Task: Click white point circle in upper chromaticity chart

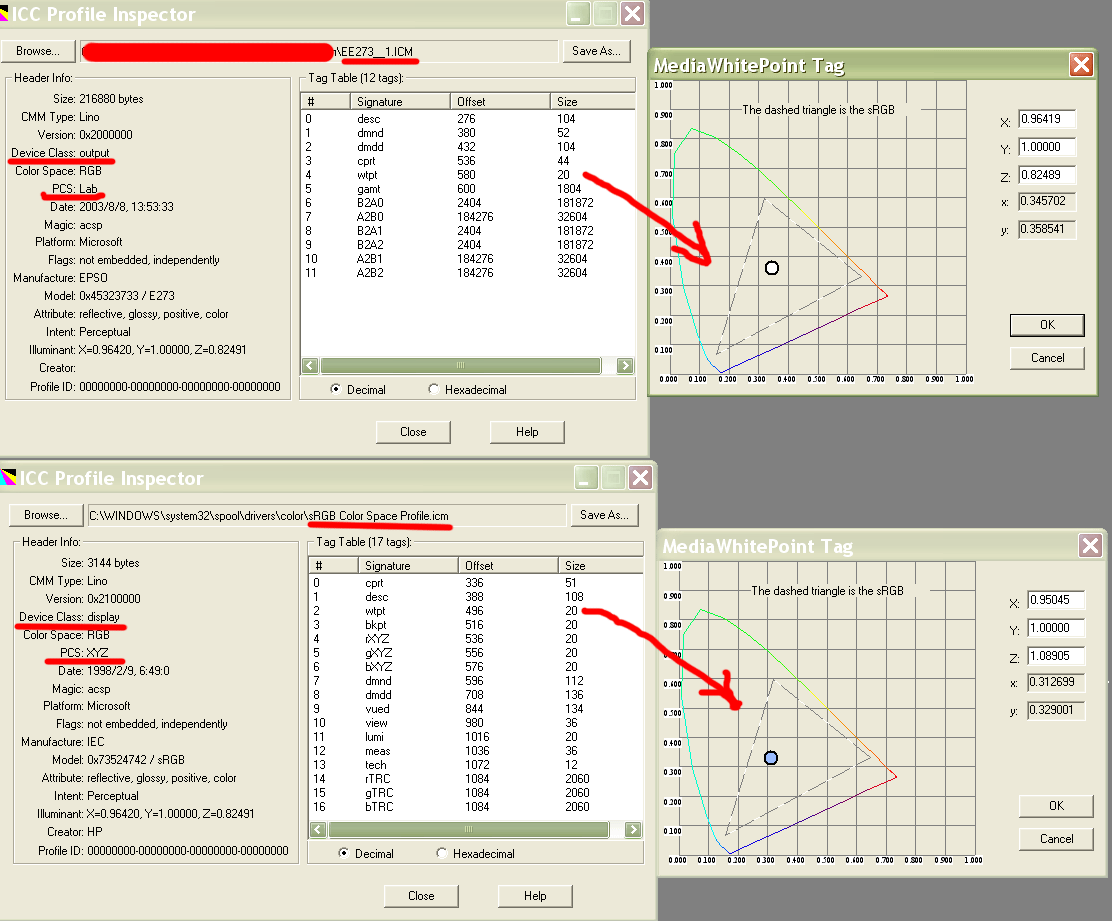Action: 772,268
